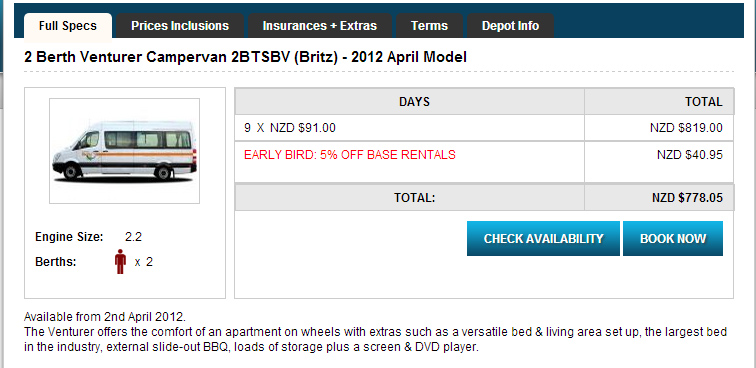
Task: Open the Prices Inclusions tab
Action: pyautogui.click(x=180, y=26)
